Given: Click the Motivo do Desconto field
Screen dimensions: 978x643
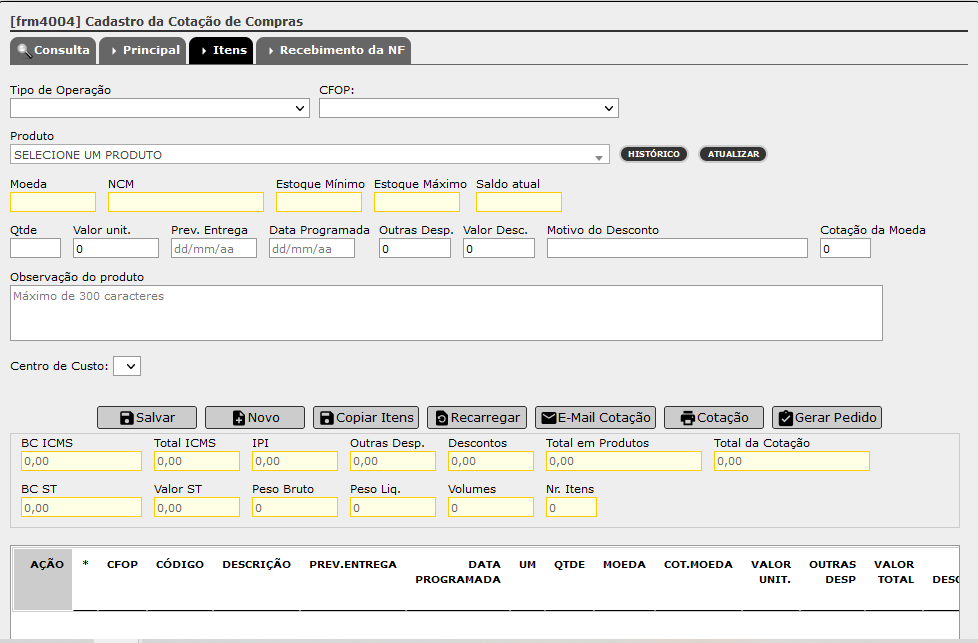Looking at the screenshot, I should pyautogui.click(x=677, y=248).
